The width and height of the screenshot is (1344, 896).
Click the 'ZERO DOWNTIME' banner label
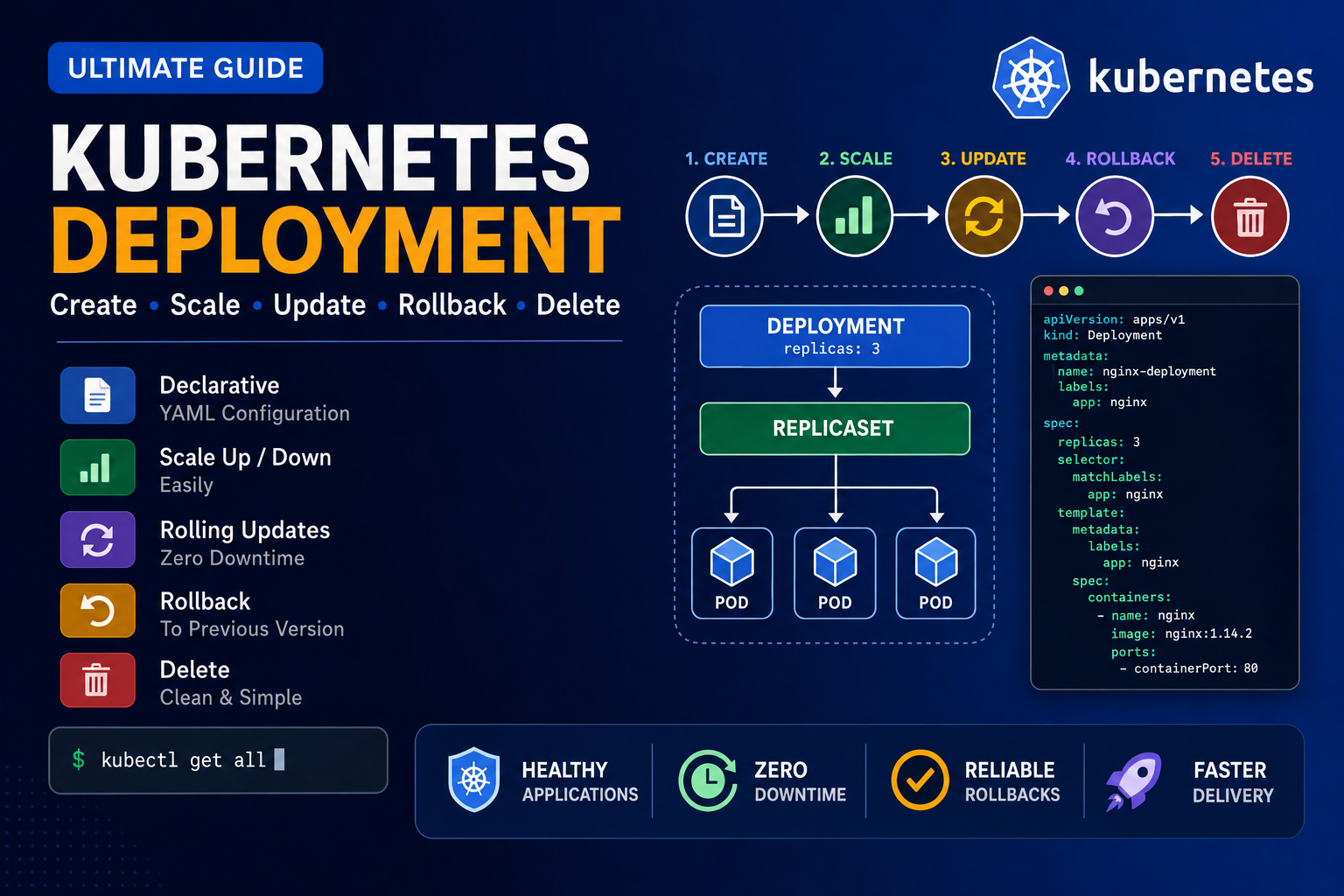801,782
